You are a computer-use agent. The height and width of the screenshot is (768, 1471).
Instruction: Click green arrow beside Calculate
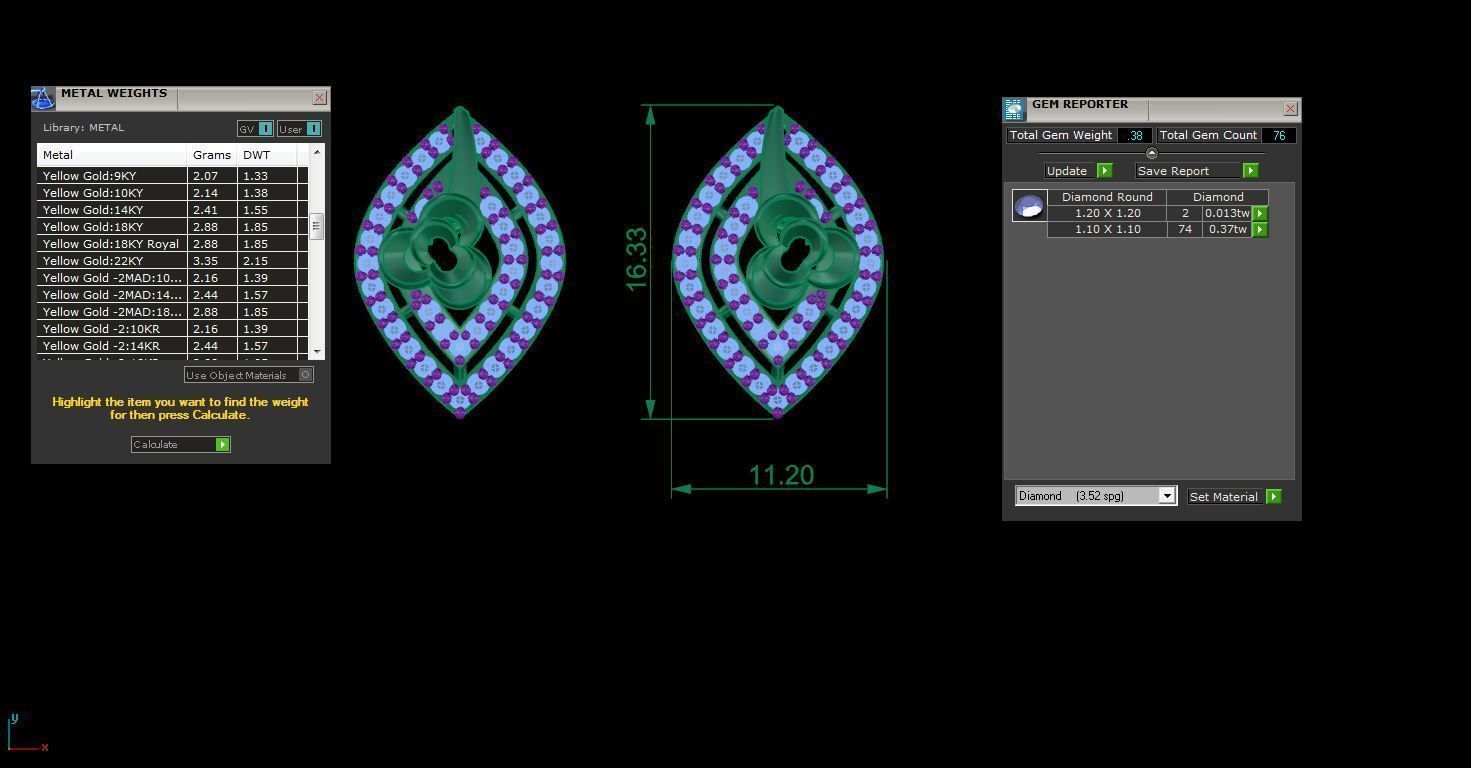click(222, 445)
